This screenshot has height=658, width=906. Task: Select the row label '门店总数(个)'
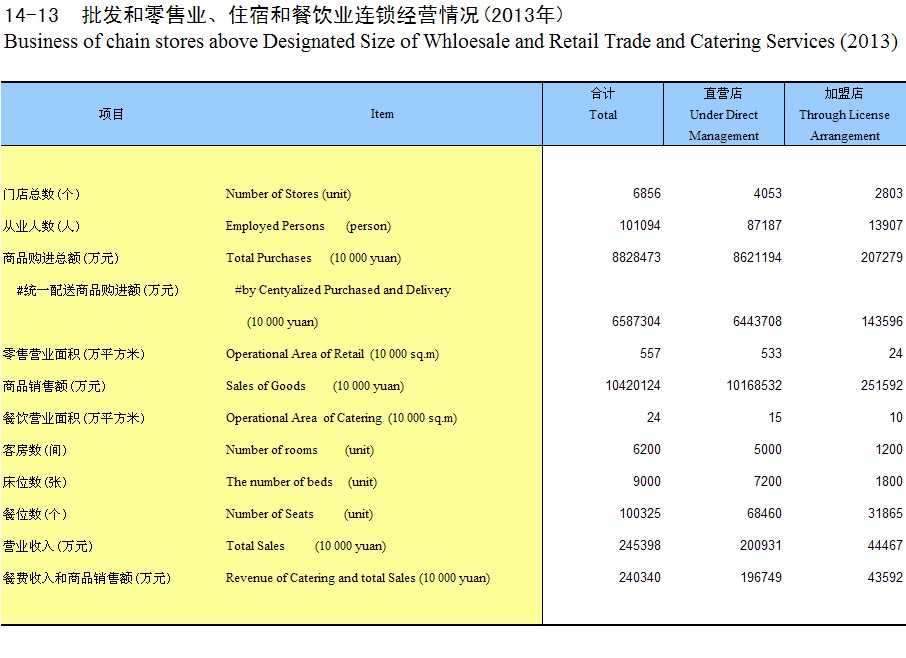coord(41,194)
